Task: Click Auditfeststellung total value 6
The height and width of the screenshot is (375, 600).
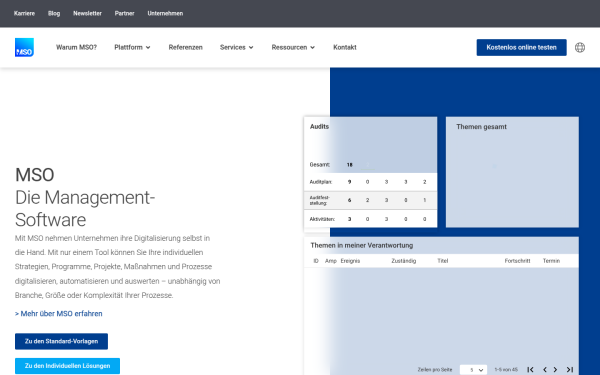Action: 349,200
